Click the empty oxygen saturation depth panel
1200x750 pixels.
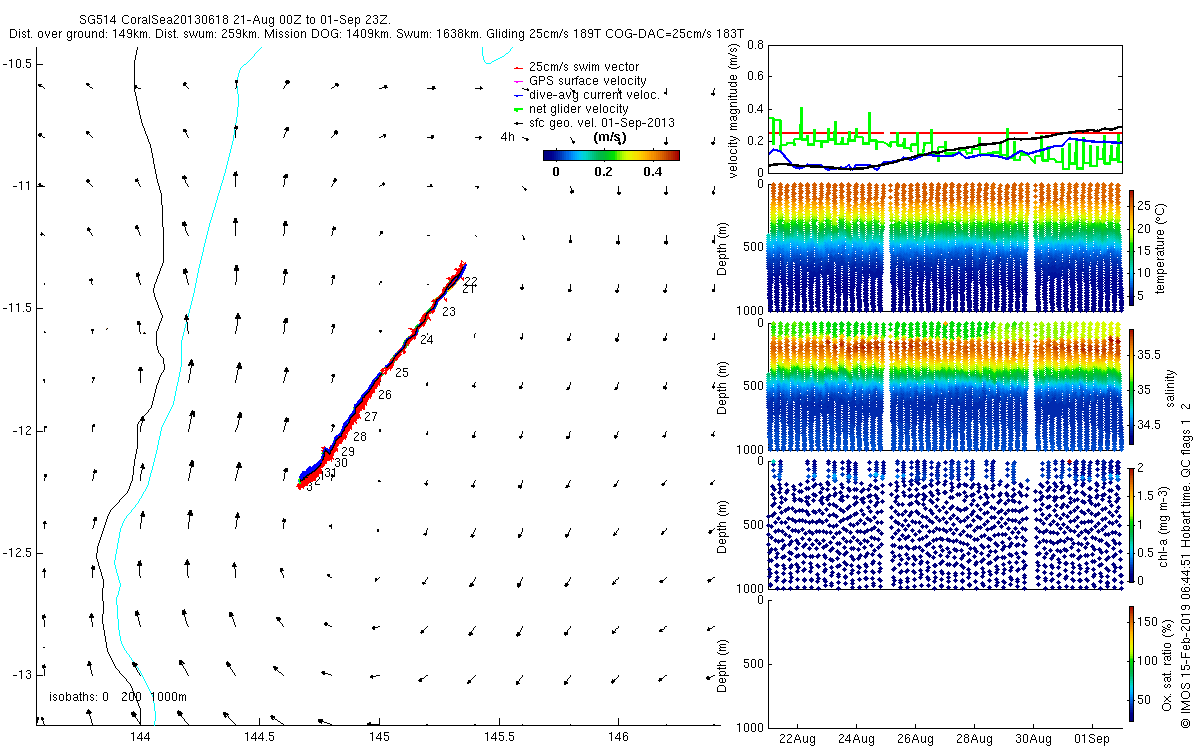(943, 662)
